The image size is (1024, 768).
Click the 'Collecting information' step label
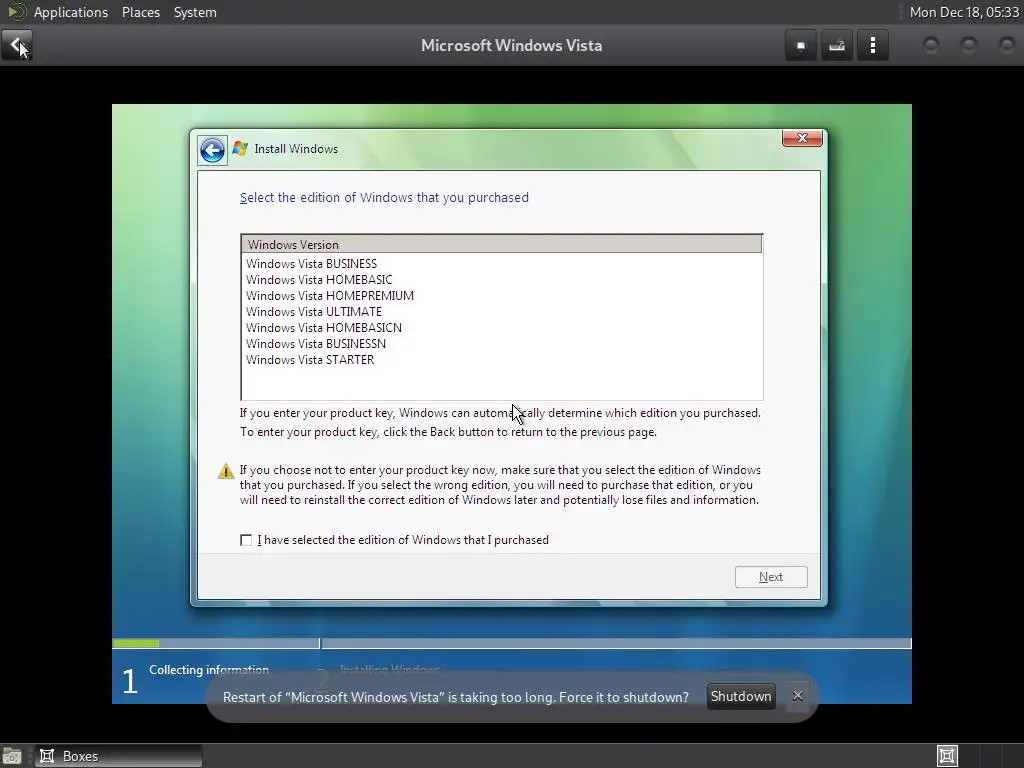click(x=209, y=669)
